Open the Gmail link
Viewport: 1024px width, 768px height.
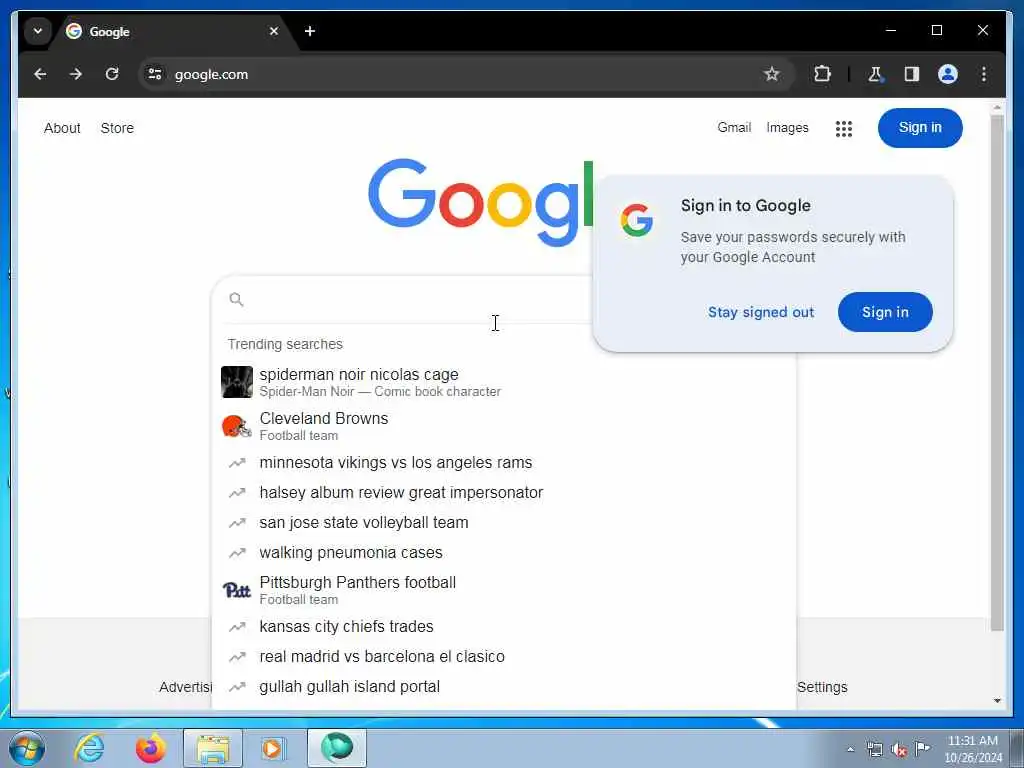click(x=734, y=128)
